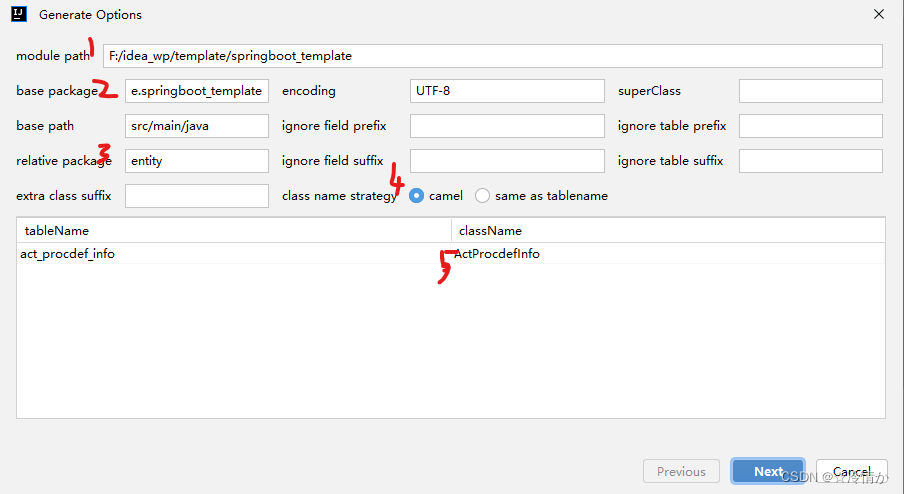Image resolution: width=904 pixels, height=494 pixels.
Task: Select the same as tablename option
Action: [483, 196]
